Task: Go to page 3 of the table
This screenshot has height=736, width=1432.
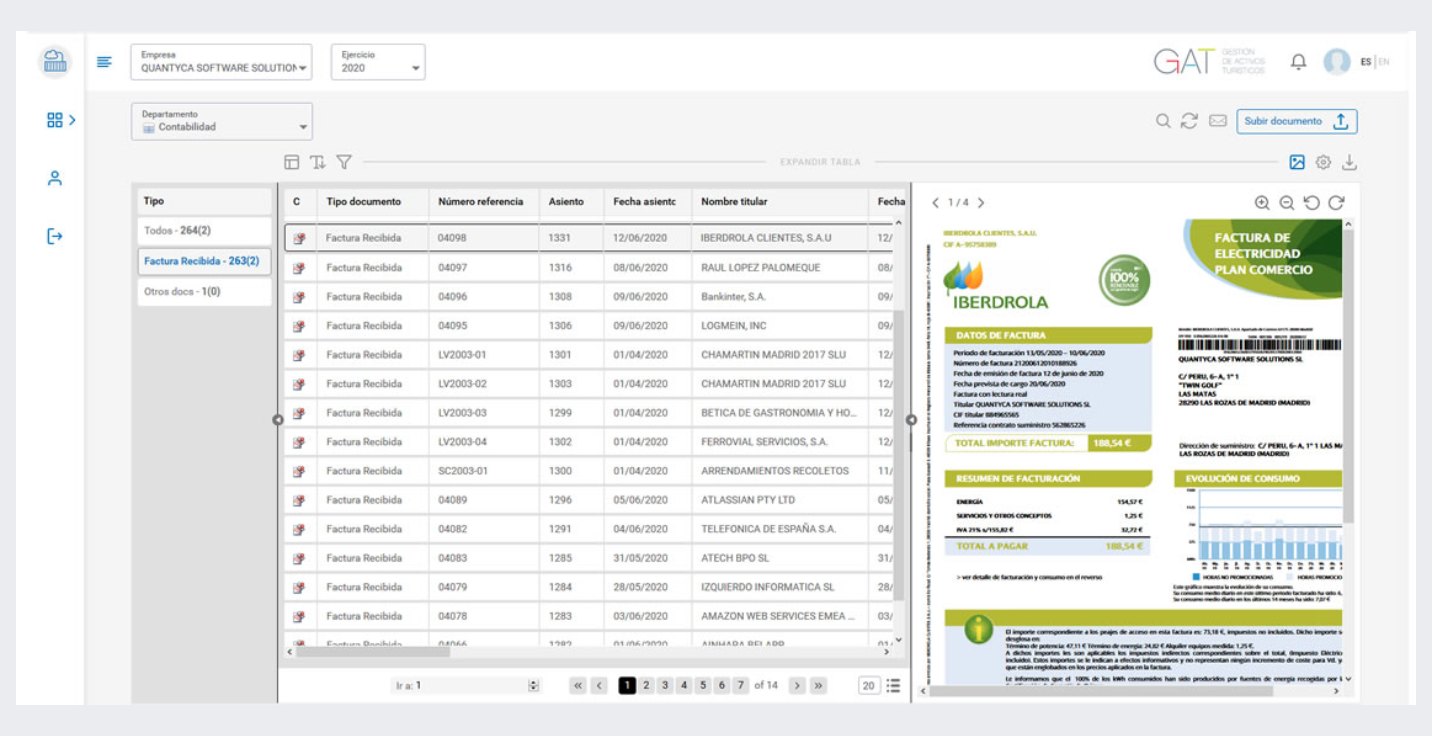Action: [665, 685]
